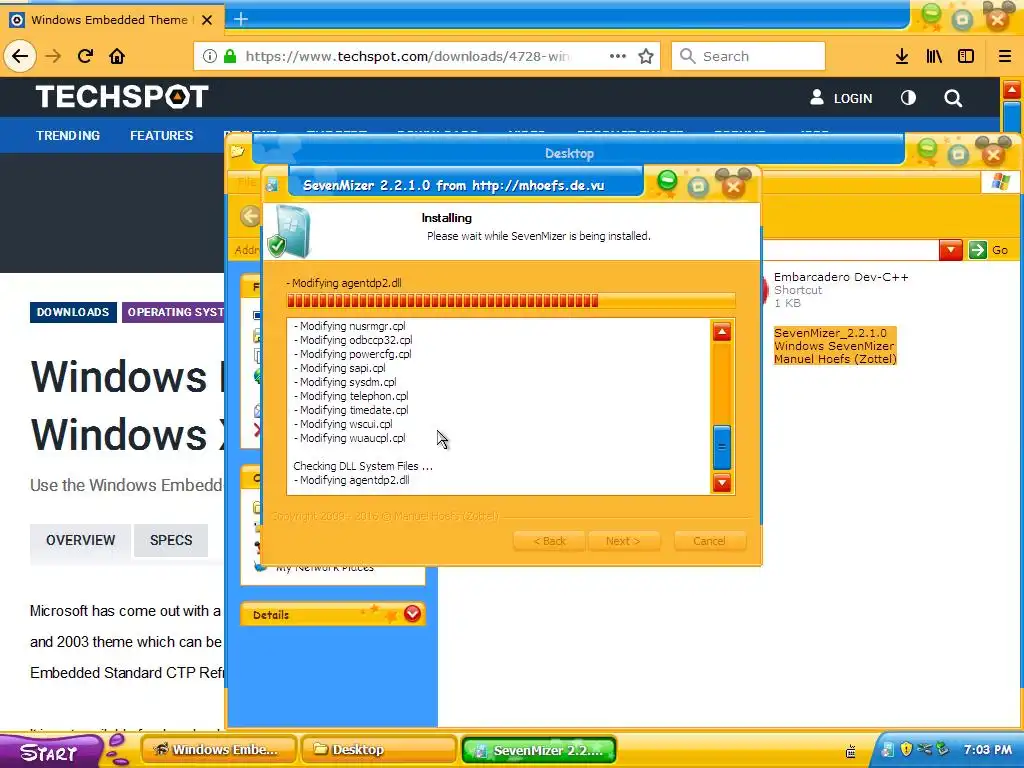Screen dimensions: 1024x768
Task: Switch to Windows Embe... taskbar button
Action: tap(219, 750)
